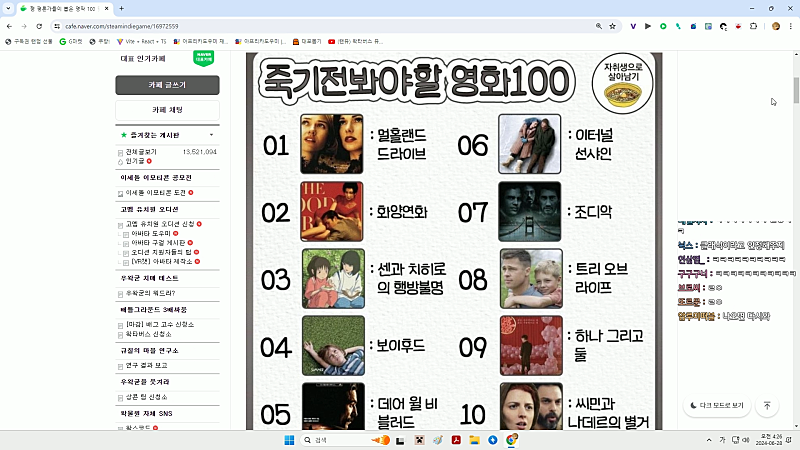
Task: Open a new browser tab
Action: coord(121,8)
